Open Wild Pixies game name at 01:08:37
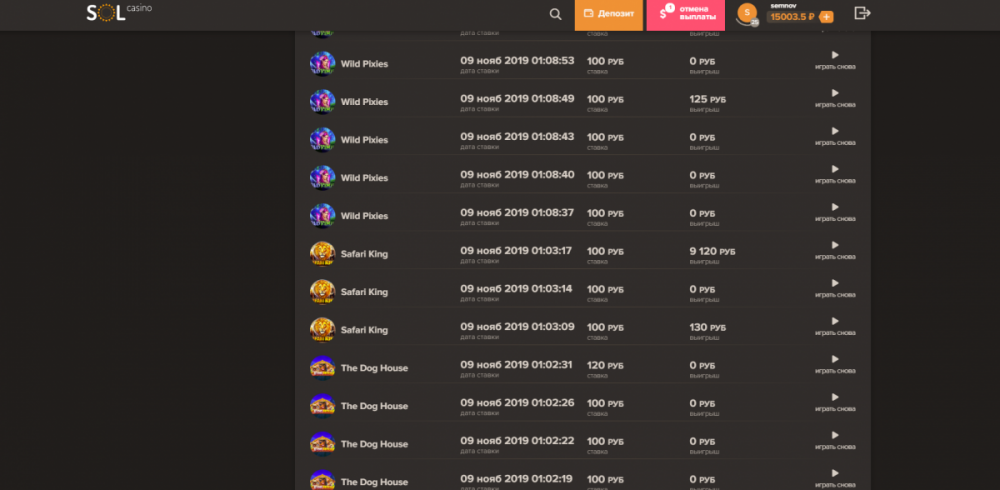 pyautogui.click(x=364, y=216)
